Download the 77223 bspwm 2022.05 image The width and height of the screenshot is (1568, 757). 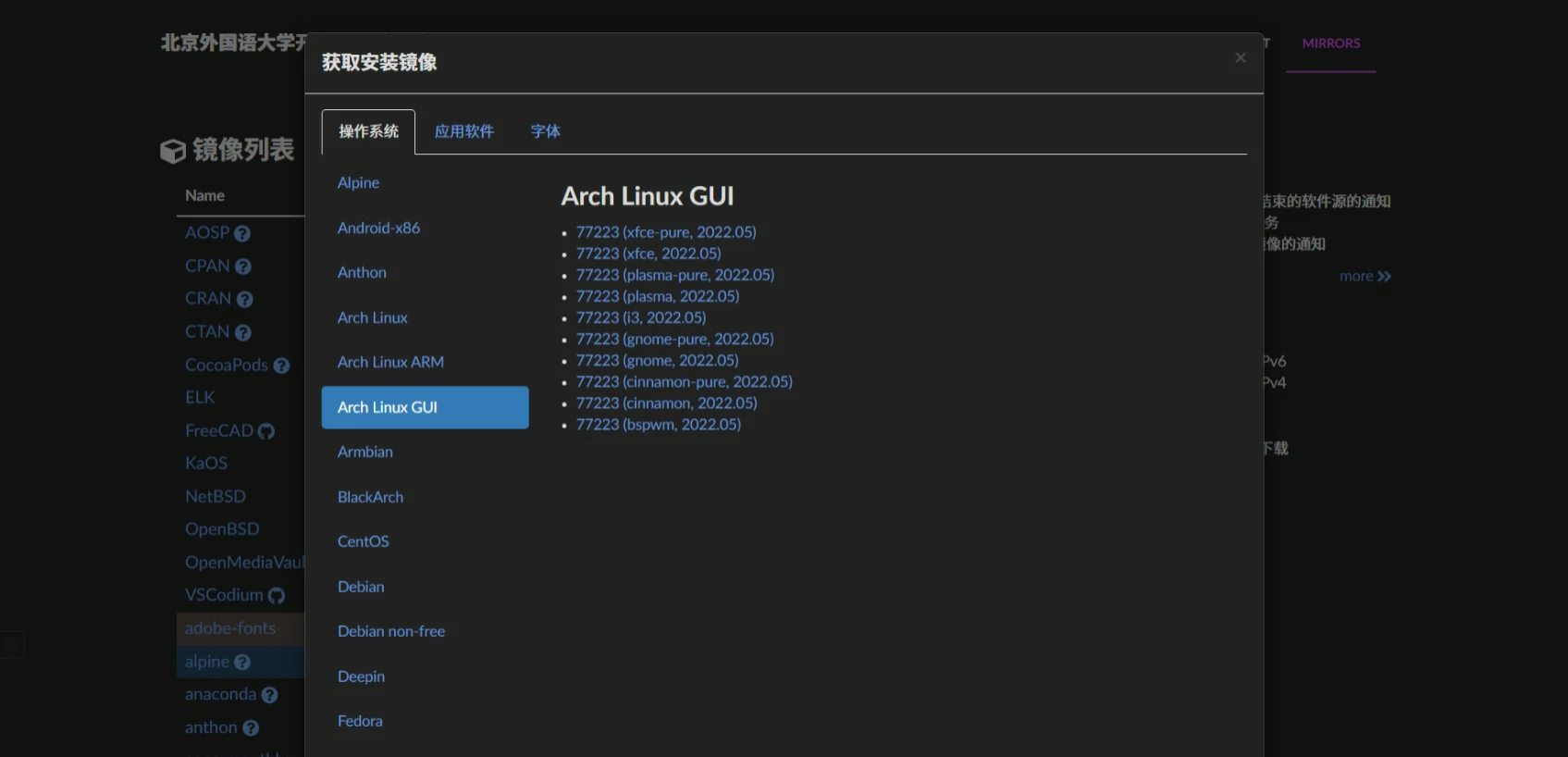[658, 425]
